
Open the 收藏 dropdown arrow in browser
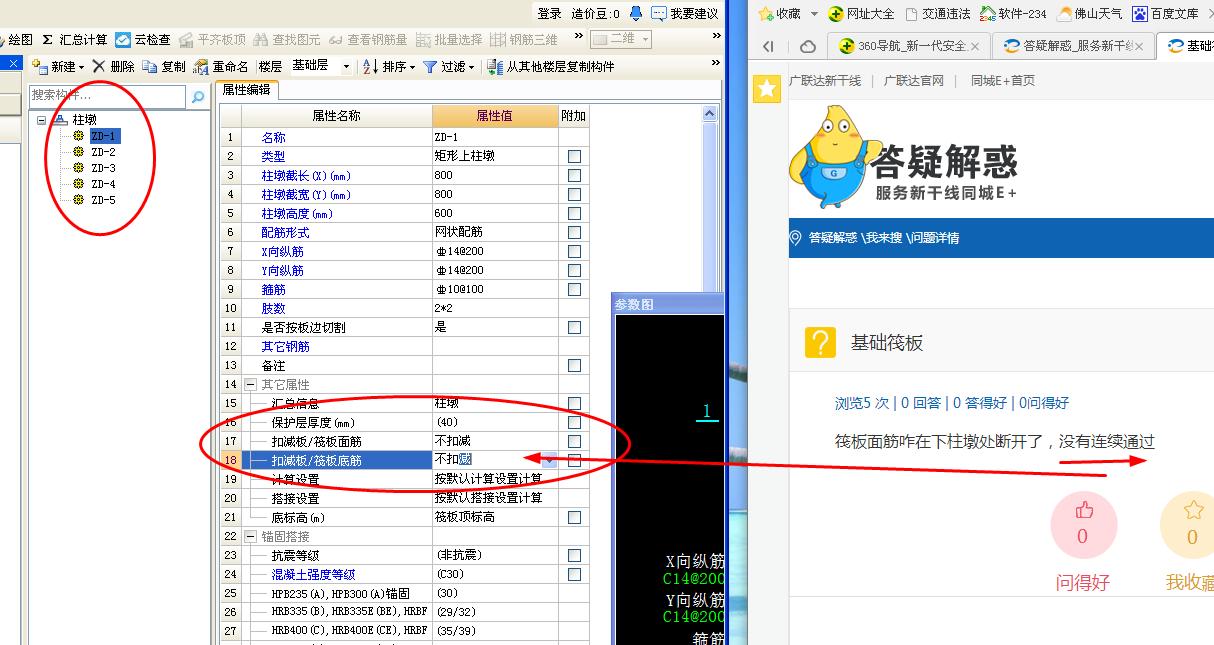(x=814, y=14)
